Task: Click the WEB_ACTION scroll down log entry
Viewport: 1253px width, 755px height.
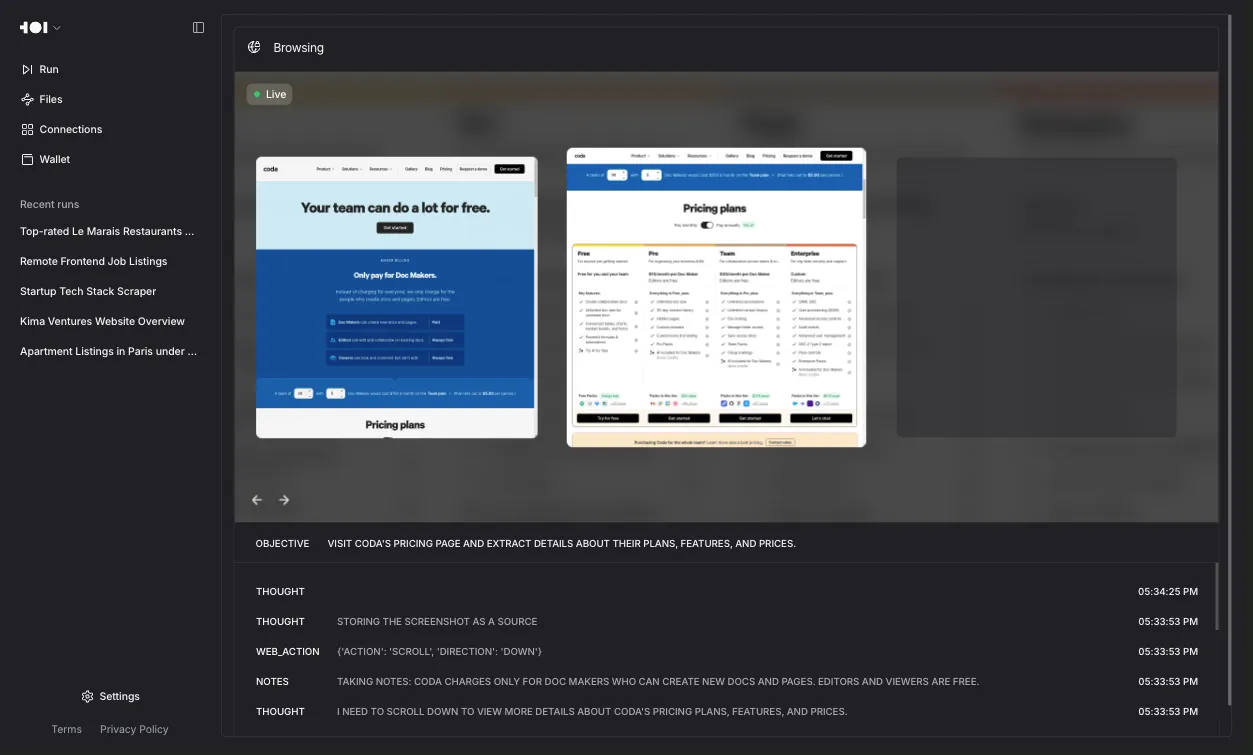Action: (x=439, y=652)
